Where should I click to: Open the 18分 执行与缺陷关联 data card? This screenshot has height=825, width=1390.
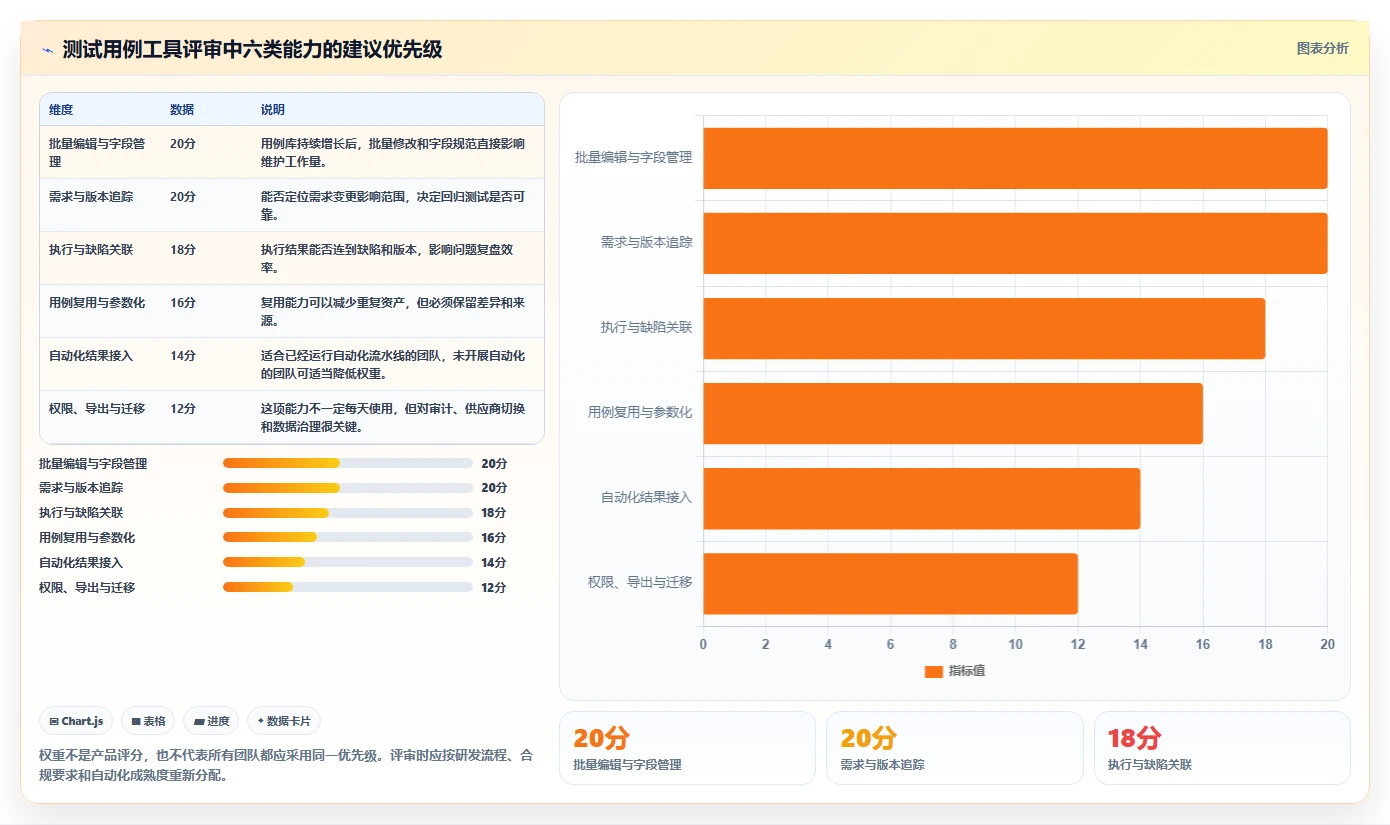pos(1222,748)
